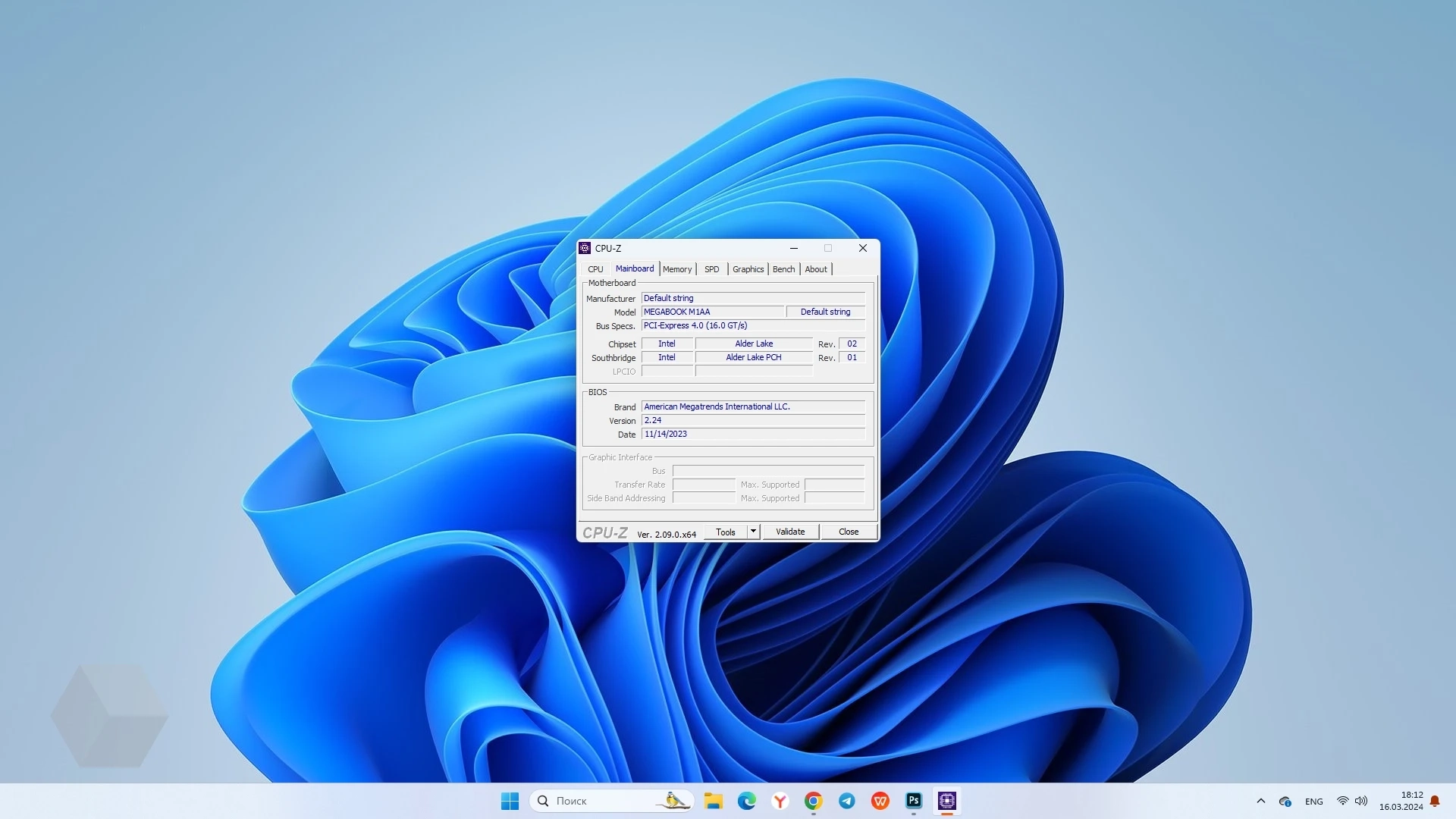Toggle language indicator ENG in taskbar
This screenshot has height=819, width=1456.
(x=1313, y=800)
